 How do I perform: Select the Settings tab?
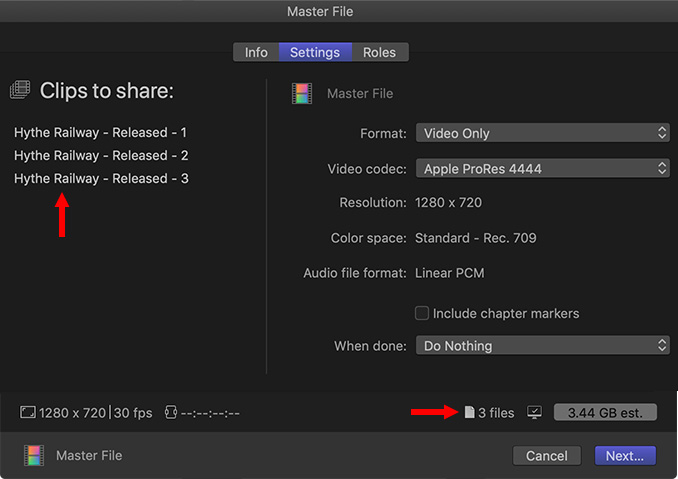coord(315,52)
